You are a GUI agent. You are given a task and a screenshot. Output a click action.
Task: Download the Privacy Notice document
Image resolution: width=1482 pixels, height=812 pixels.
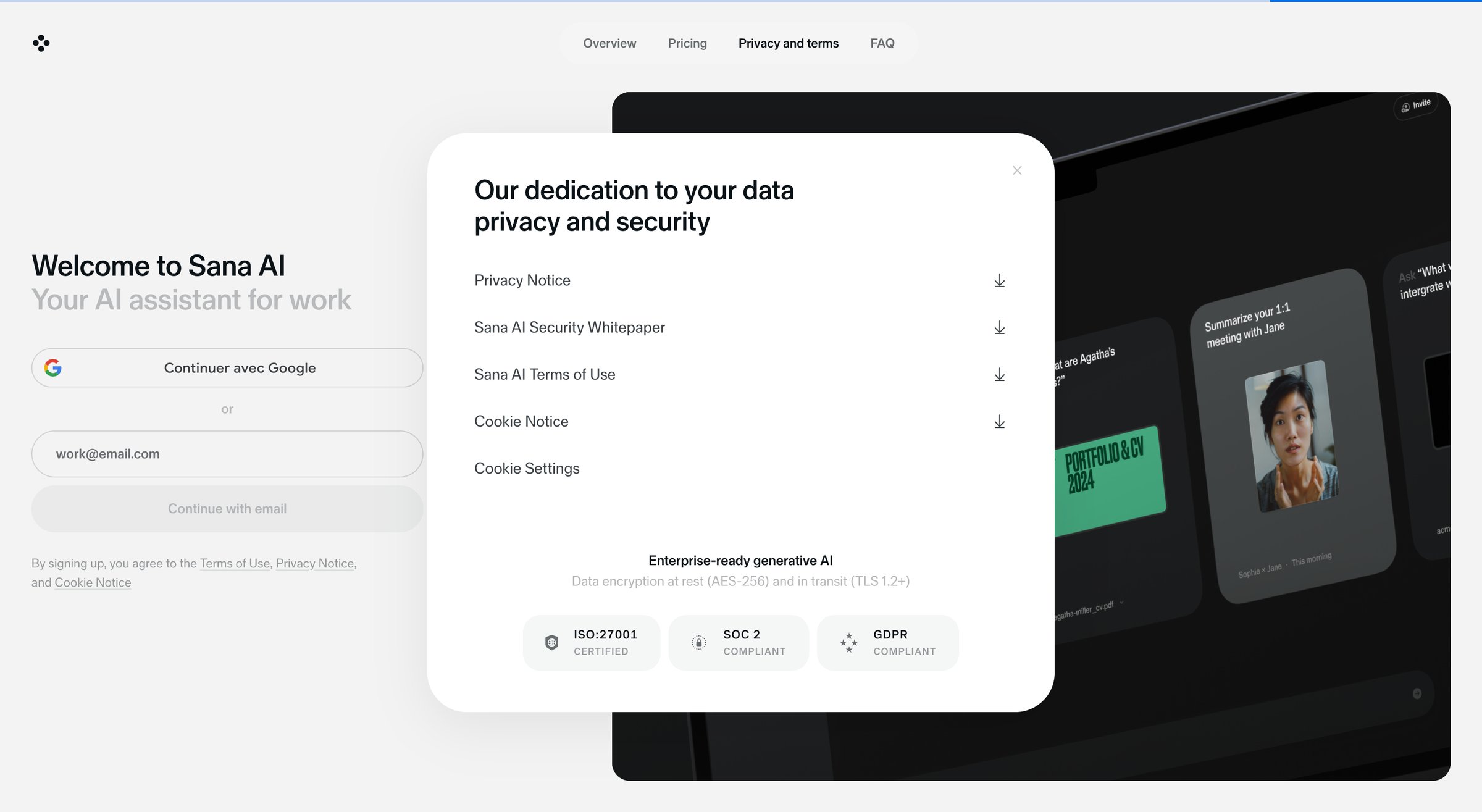coord(1000,281)
